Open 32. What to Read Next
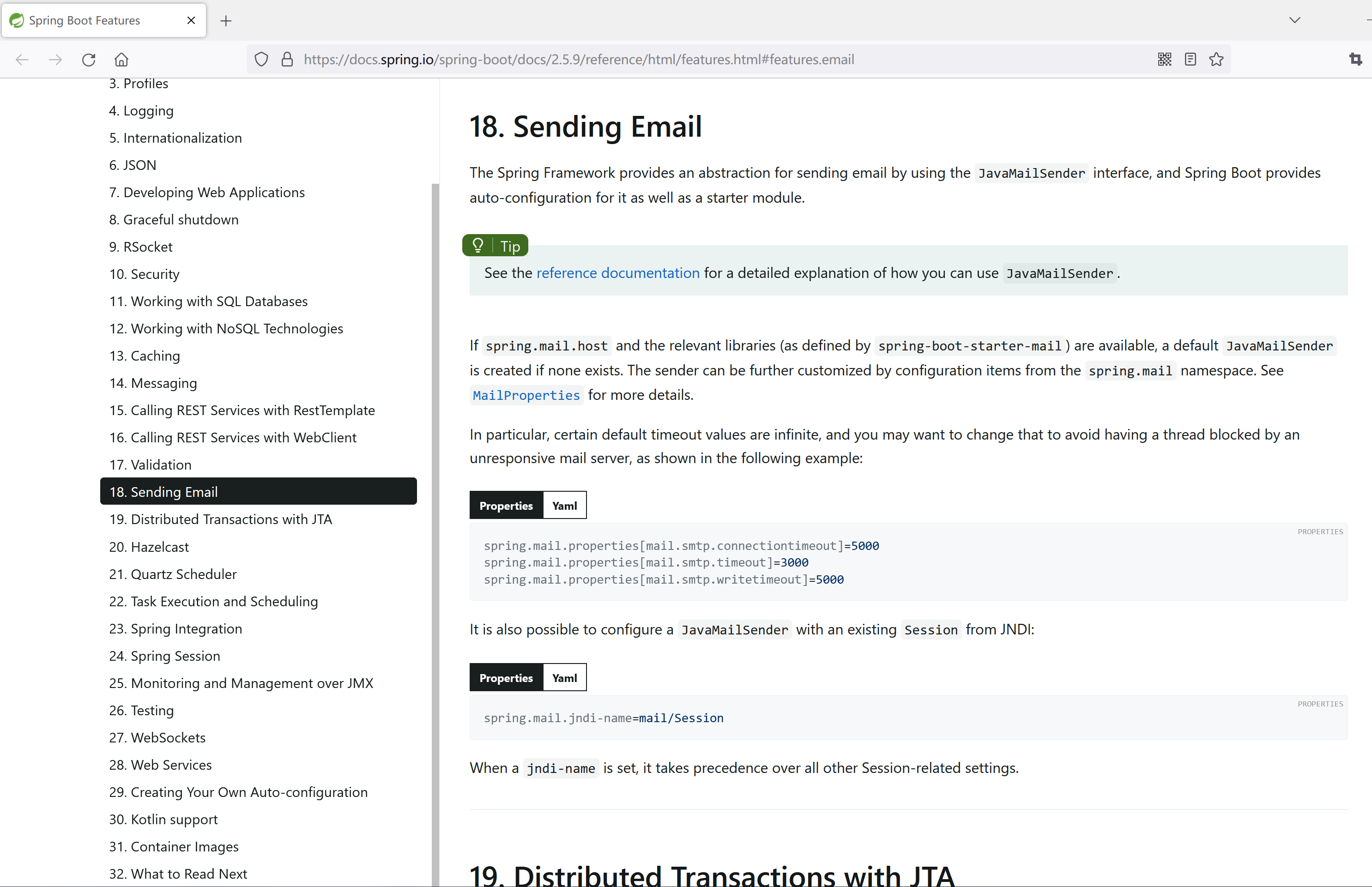Viewport: 1372px width, 887px height. point(177,874)
